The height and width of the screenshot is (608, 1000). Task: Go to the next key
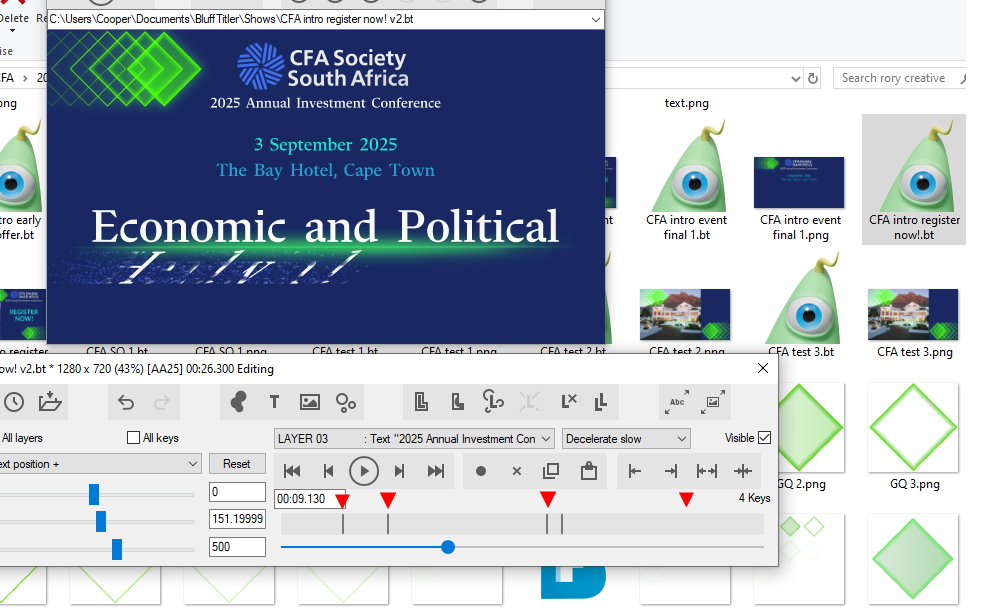400,471
